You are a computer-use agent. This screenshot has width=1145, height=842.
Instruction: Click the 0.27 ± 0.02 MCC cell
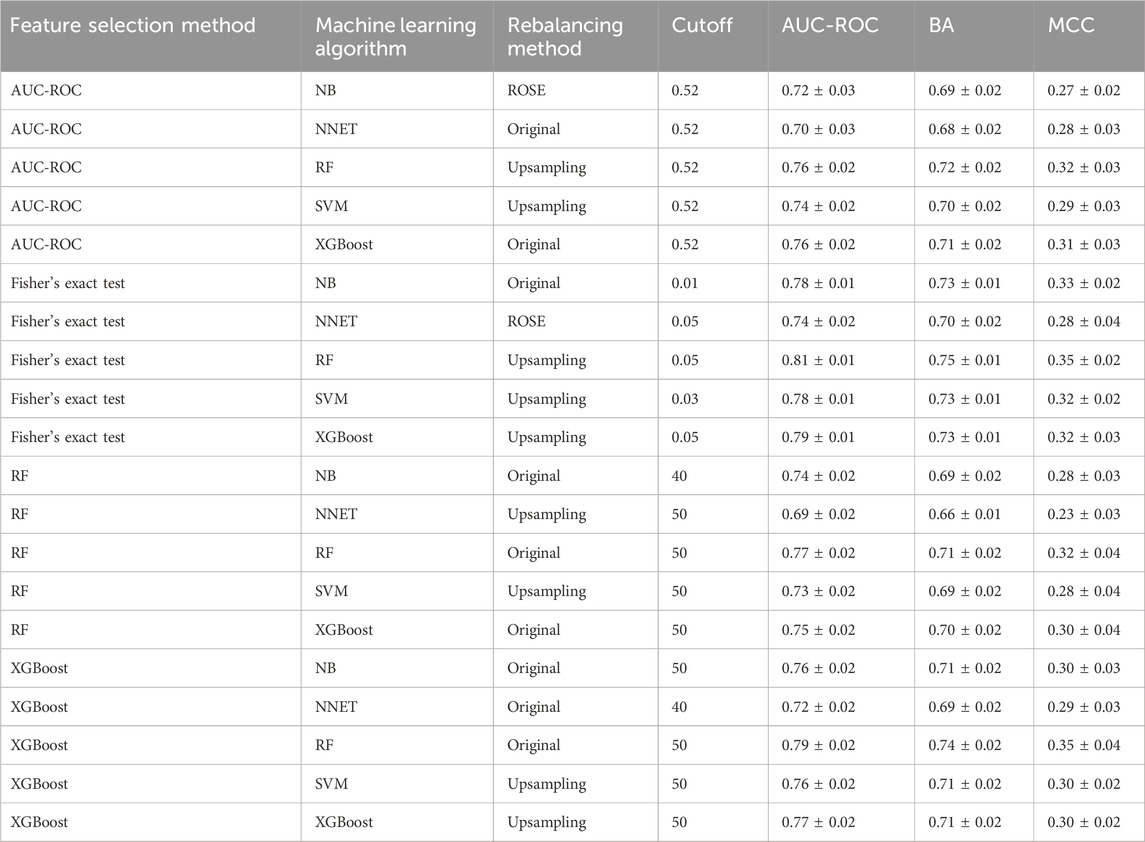tap(1084, 91)
